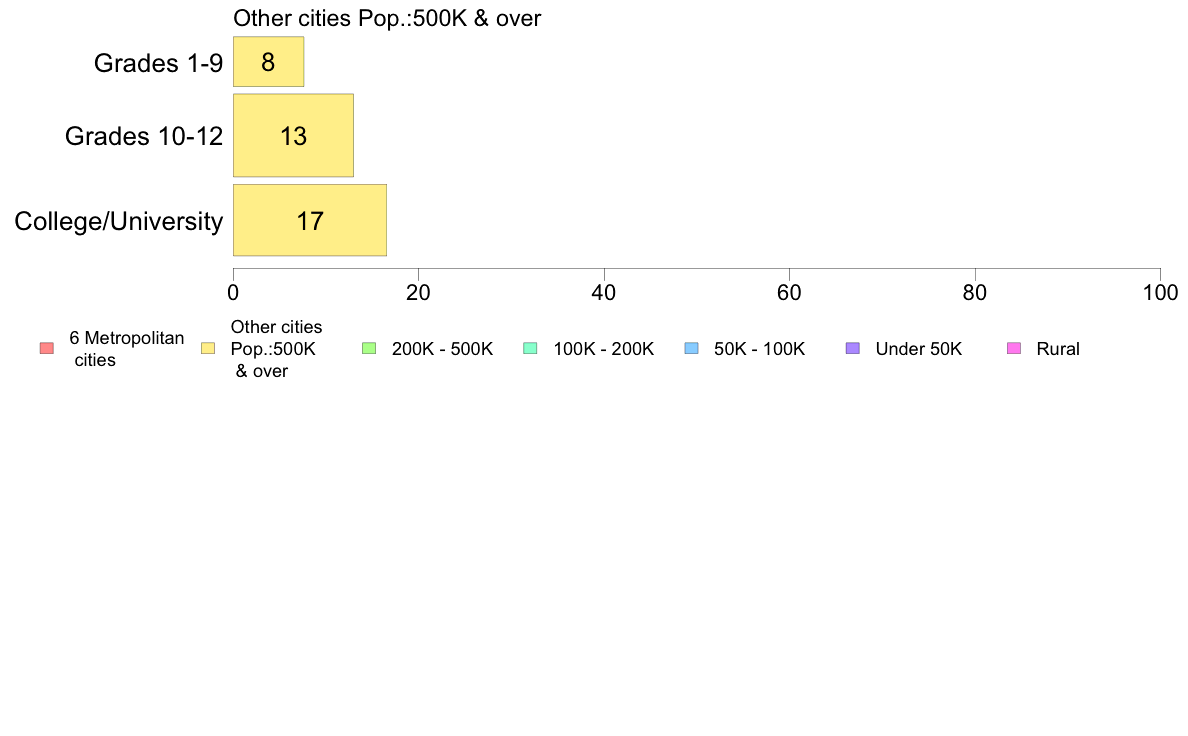Image resolution: width=1188 pixels, height=736 pixels.
Task: Click the green 200K - 500K legend swatch
Action: tap(369, 349)
